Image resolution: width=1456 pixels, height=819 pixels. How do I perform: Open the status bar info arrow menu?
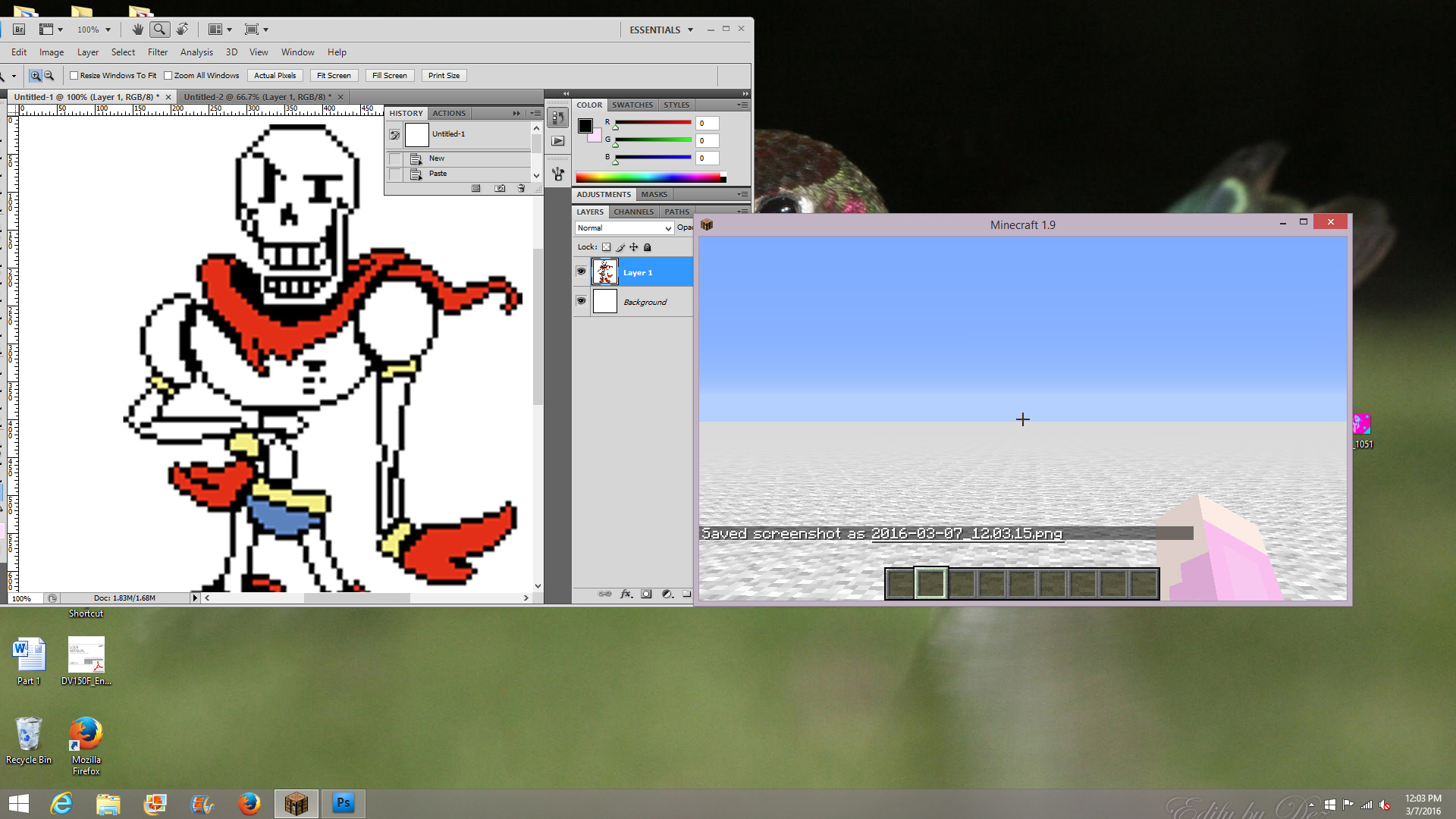(195, 598)
